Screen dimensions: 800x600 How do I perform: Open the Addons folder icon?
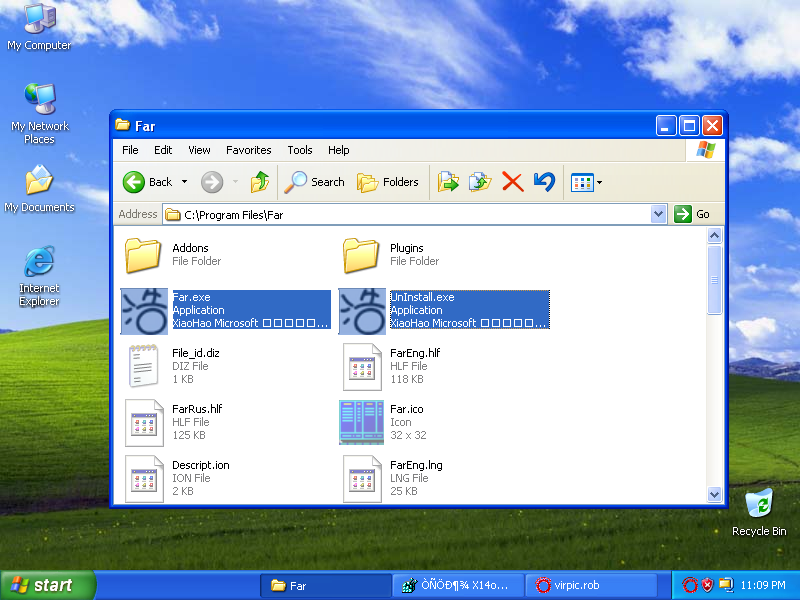tap(143, 255)
